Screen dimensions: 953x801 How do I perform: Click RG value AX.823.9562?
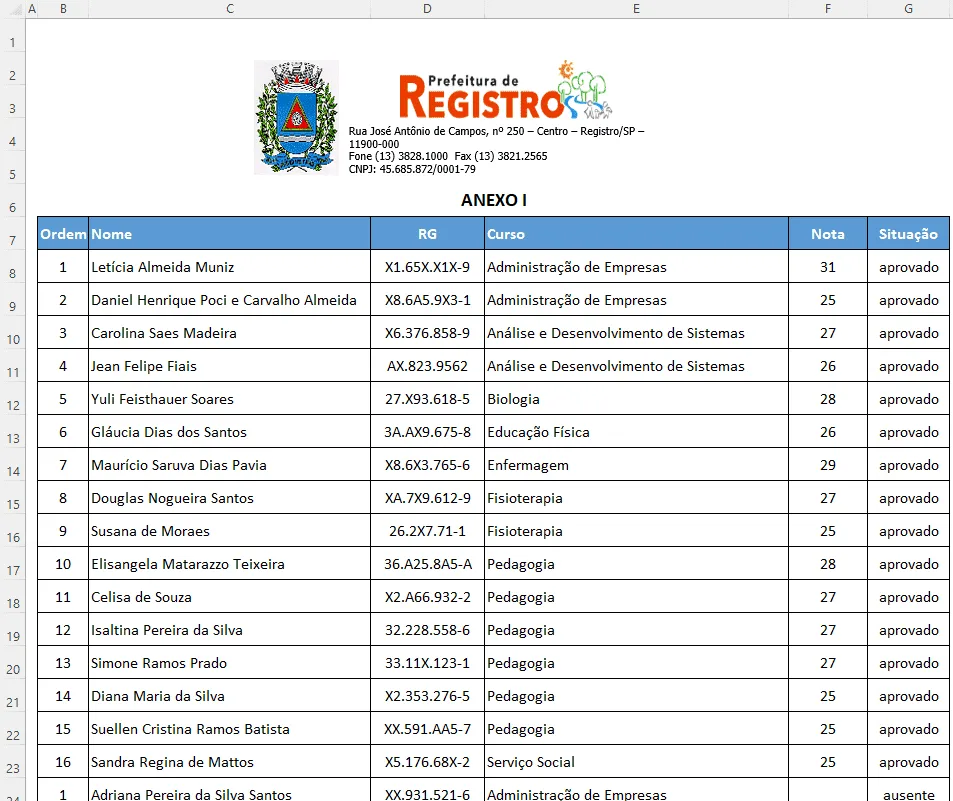[427, 366]
